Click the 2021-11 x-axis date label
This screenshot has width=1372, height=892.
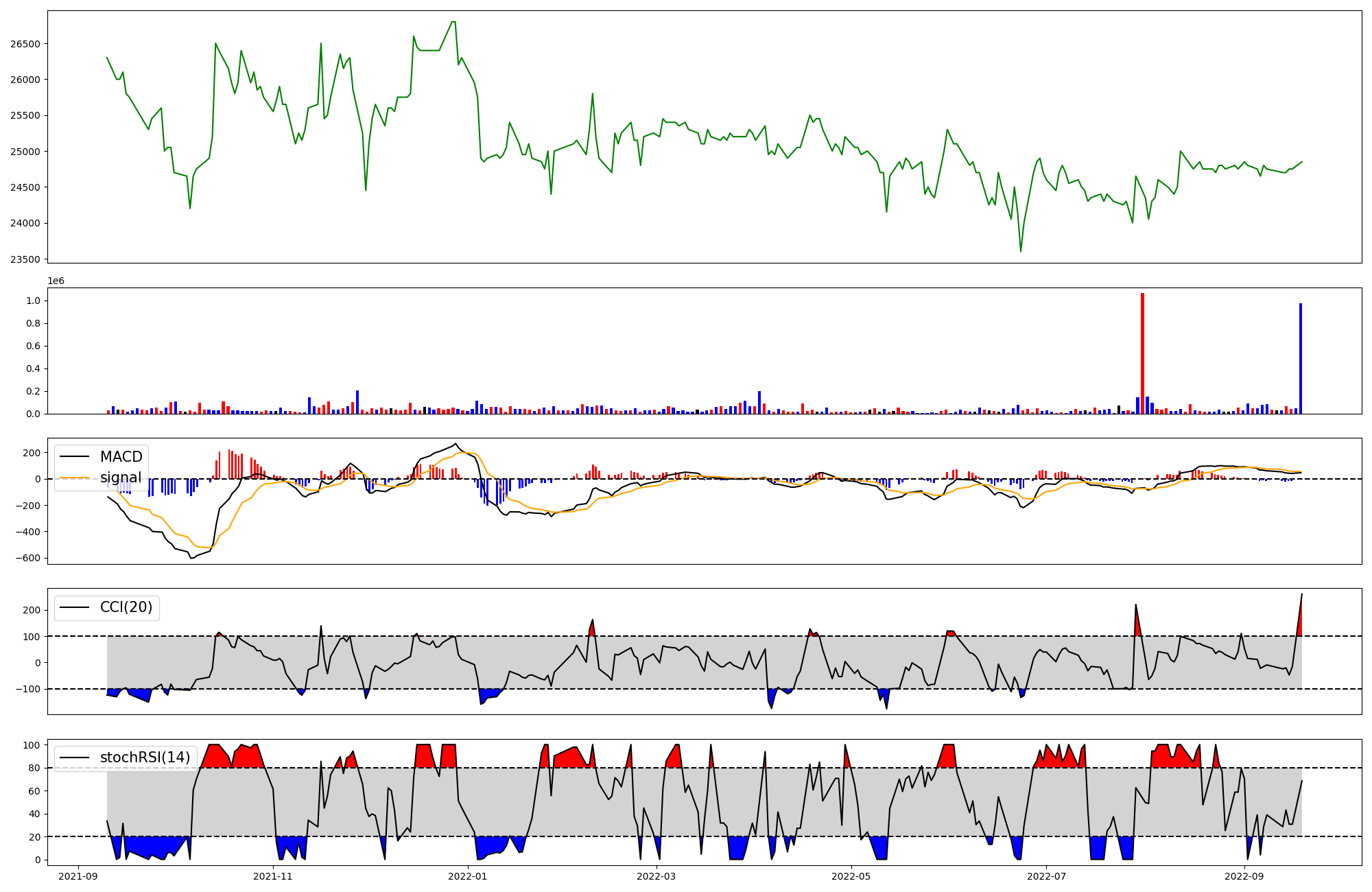point(273,876)
